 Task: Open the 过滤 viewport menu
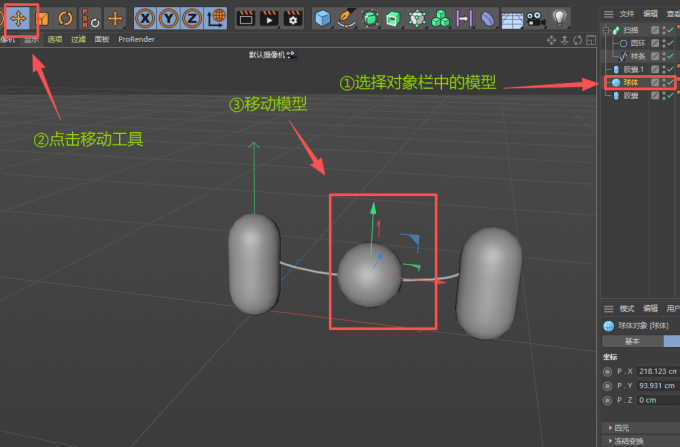tap(78, 39)
